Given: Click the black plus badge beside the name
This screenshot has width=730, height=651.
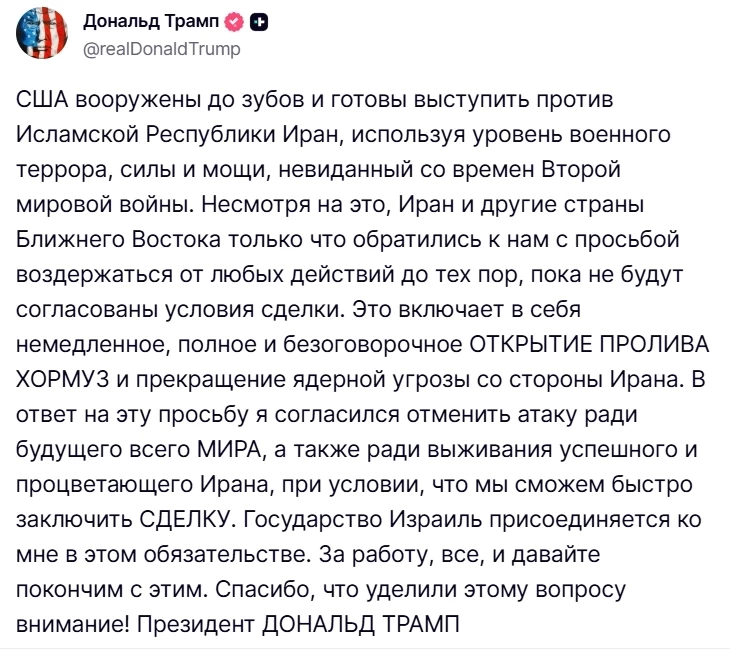Looking at the screenshot, I should (259, 22).
